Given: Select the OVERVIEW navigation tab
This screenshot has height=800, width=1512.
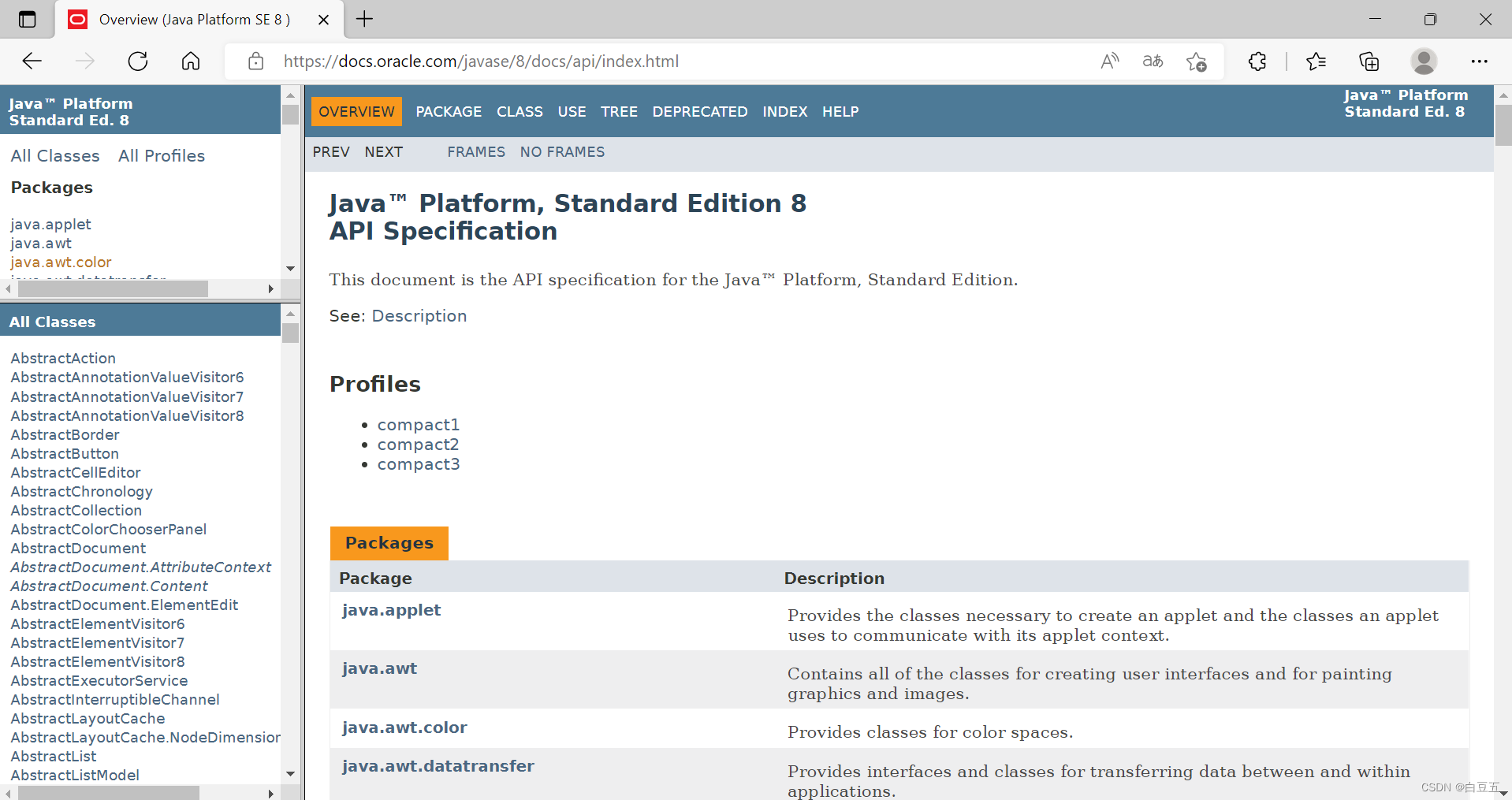Looking at the screenshot, I should [x=356, y=112].
